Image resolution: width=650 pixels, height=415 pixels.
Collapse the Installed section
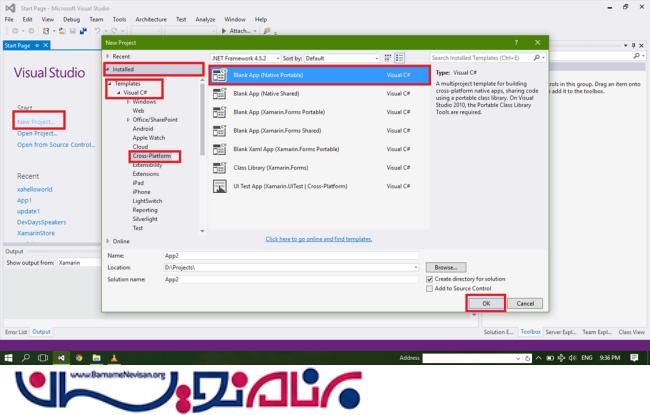[x=108, y=69]
